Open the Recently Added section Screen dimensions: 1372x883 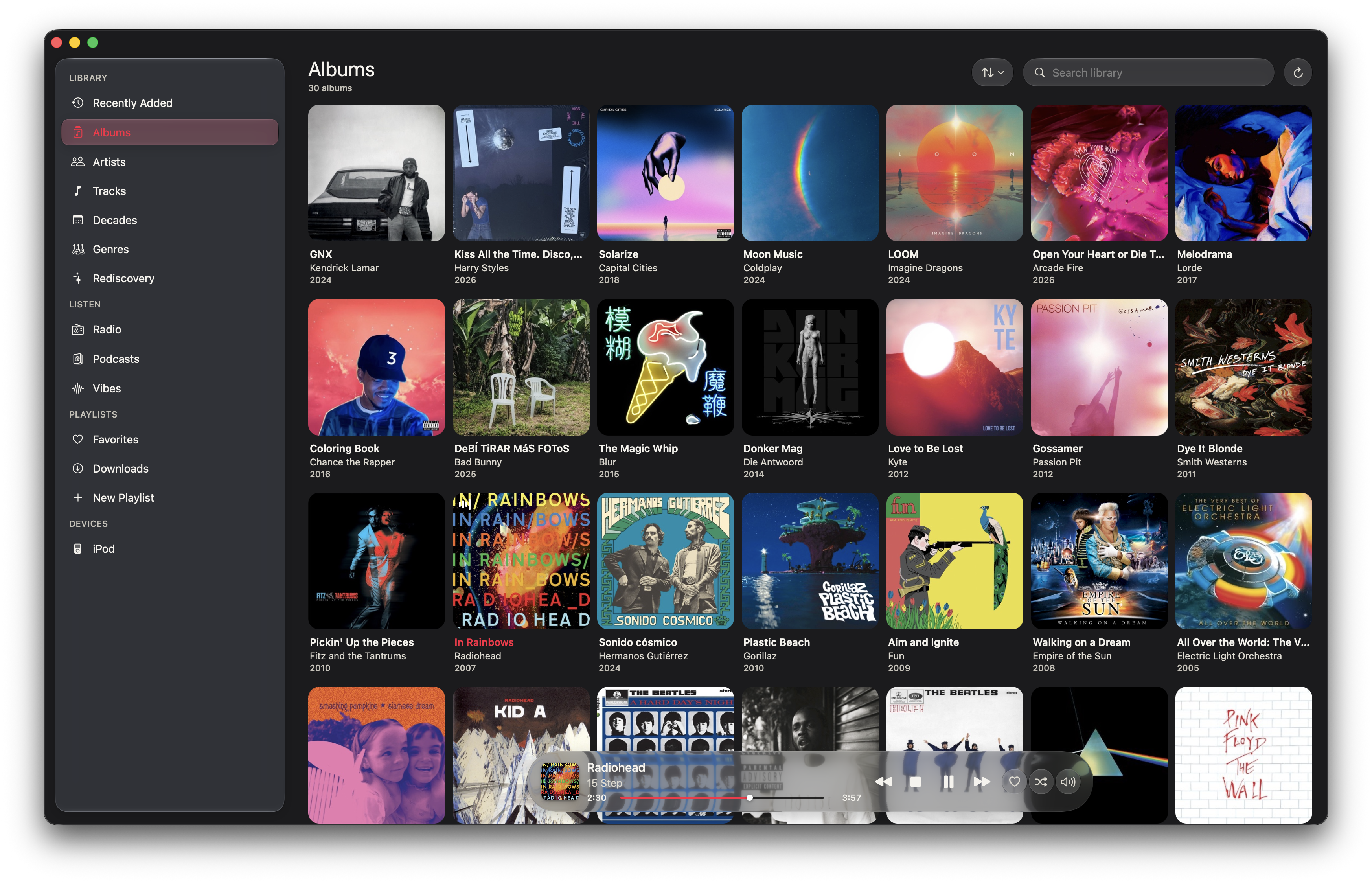tap(170, 103)
